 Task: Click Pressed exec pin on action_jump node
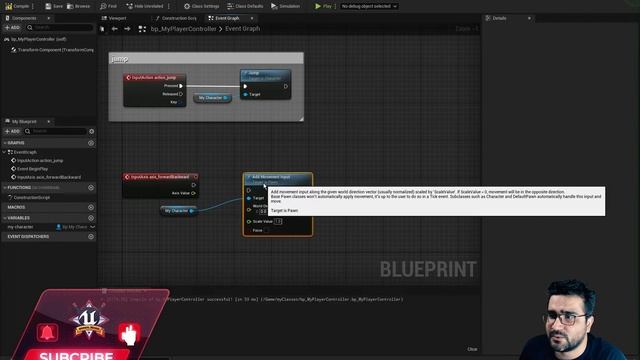pyautogui.click(x=181, y=86)
